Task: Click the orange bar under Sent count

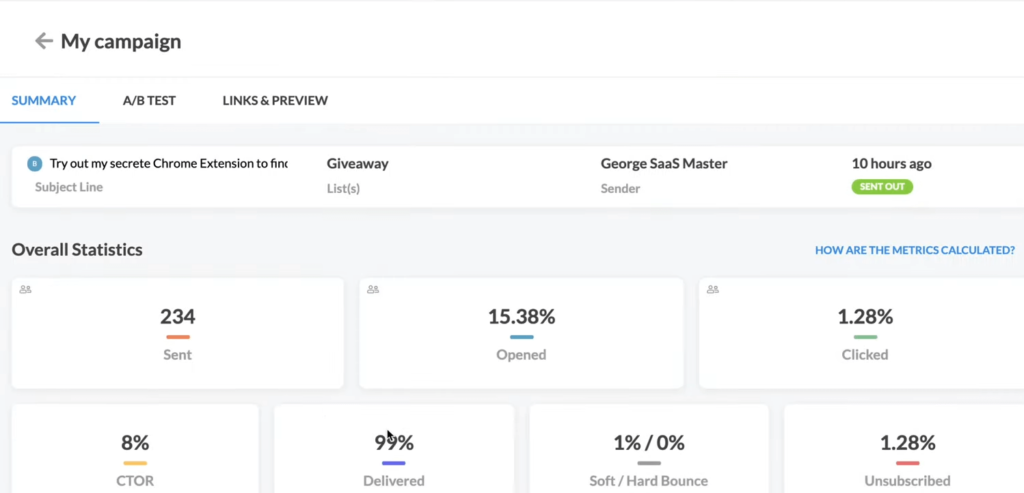Action: (178, 337)
